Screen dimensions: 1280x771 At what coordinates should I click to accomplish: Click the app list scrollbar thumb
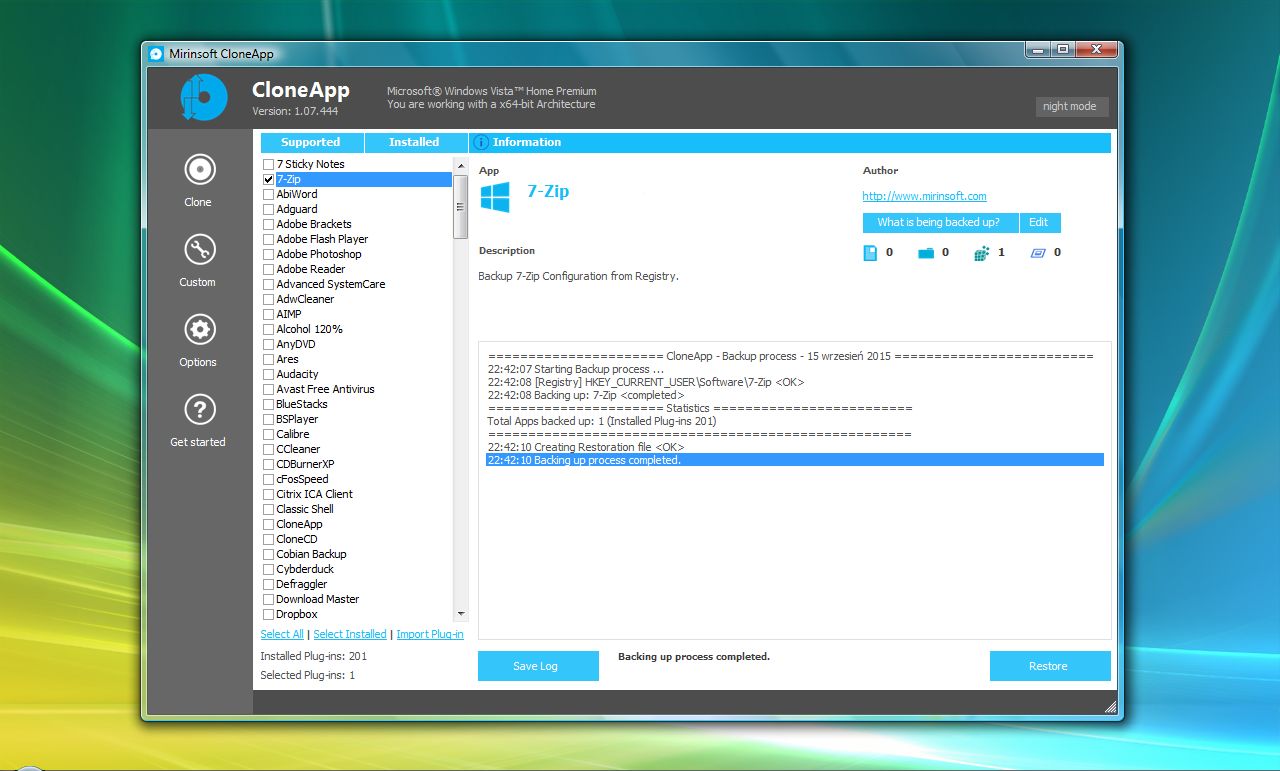[461, 207]
